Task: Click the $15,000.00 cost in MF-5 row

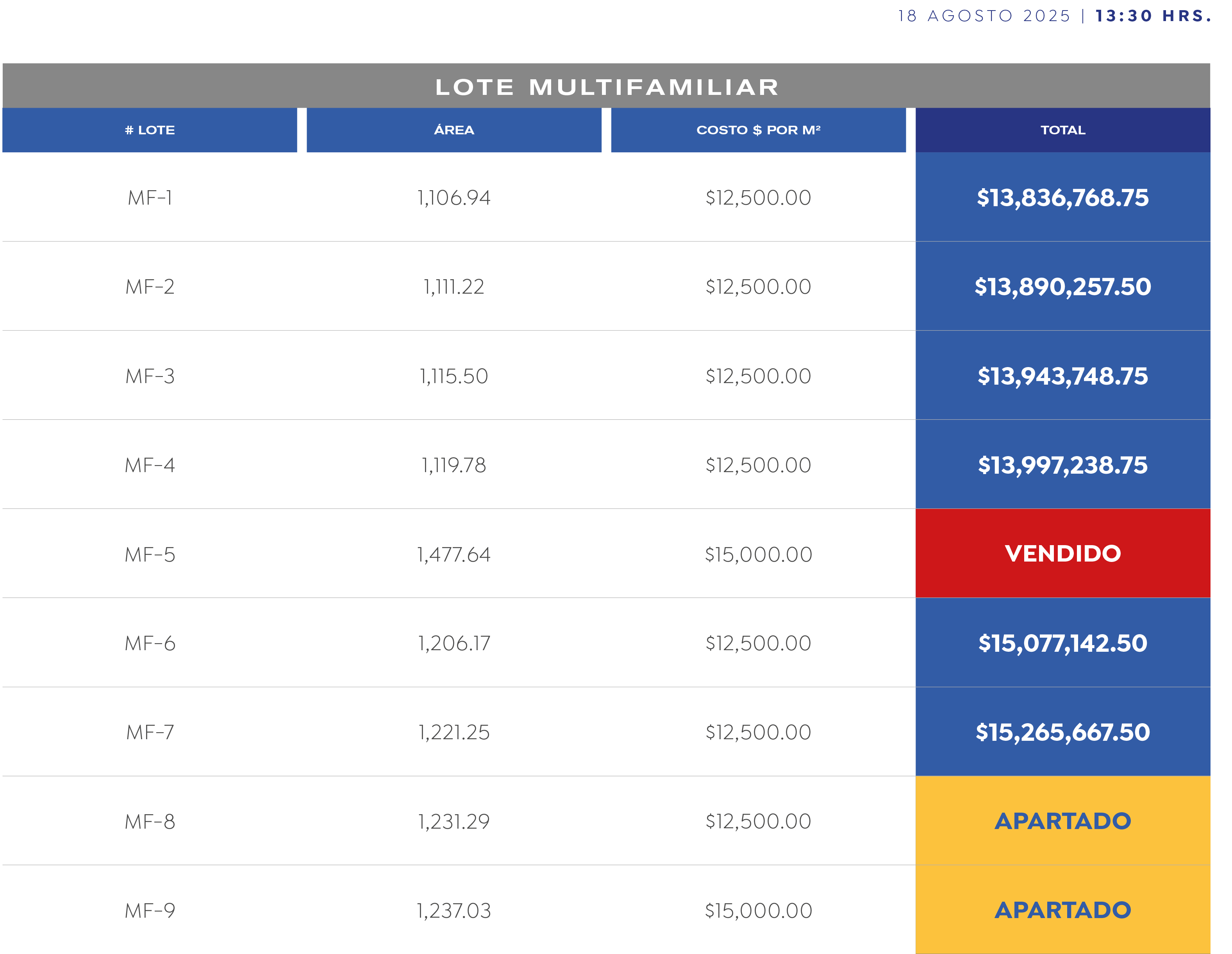Action: coord(758,555)
